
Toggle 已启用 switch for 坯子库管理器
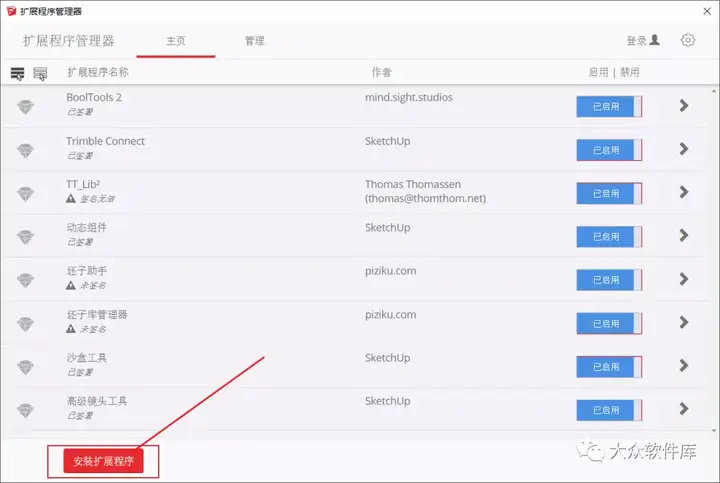(609, 324)
